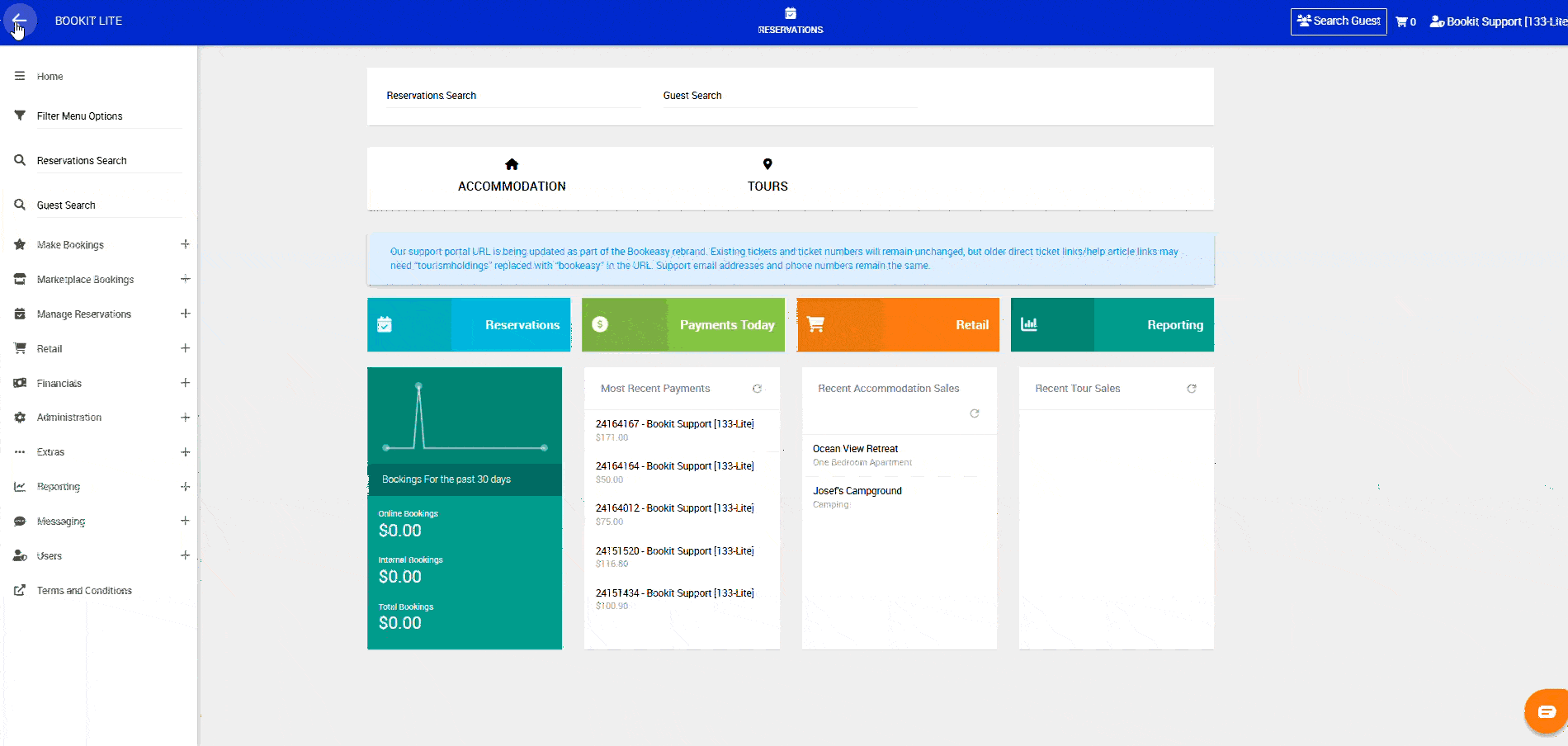Open Terms and Conditions menu item
The height and width of the screenshot is (746, 1568).
84,591
